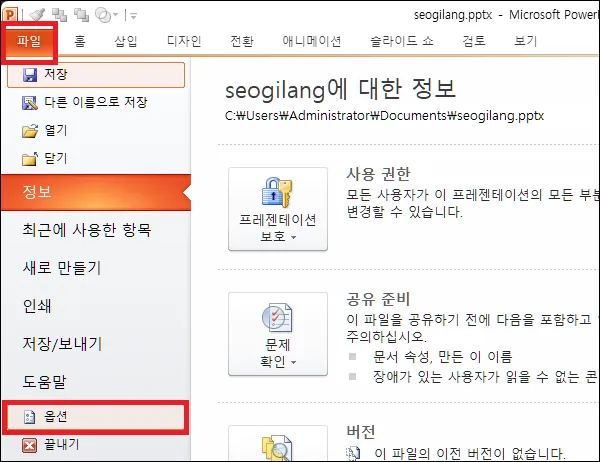This screenshot has height=462, width=600.
Task: Click the folder 닫기 icon
Action: click(x=30, y=159)
